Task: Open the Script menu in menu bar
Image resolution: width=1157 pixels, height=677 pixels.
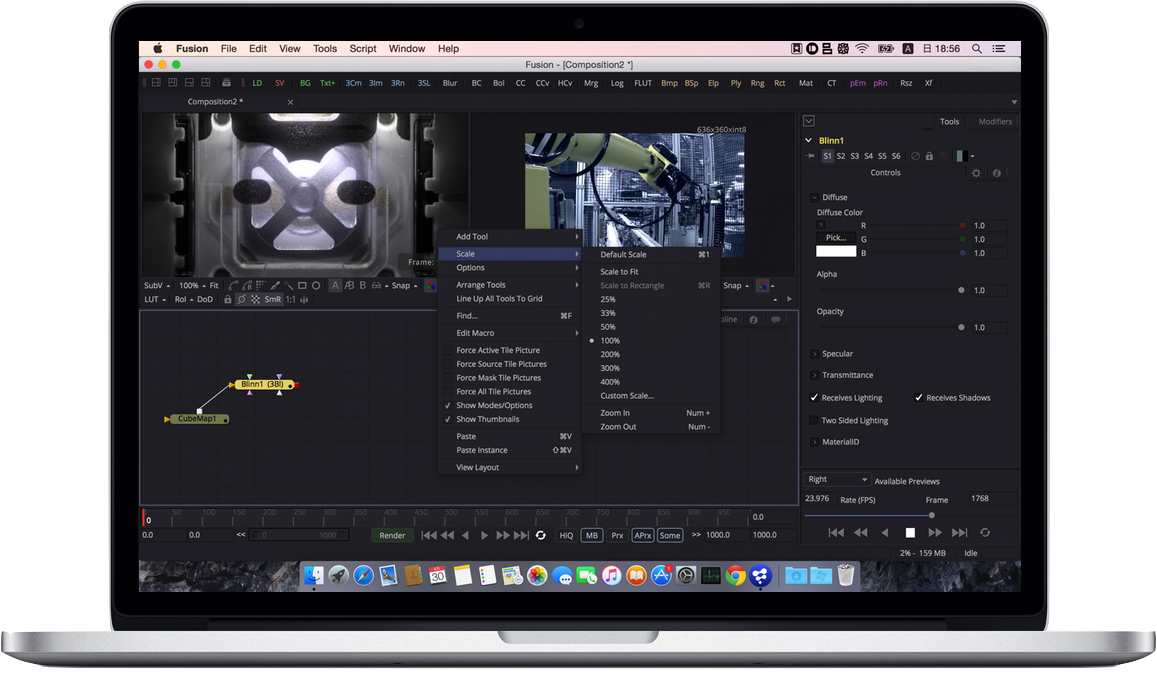Action: click(x=362, y=49)
